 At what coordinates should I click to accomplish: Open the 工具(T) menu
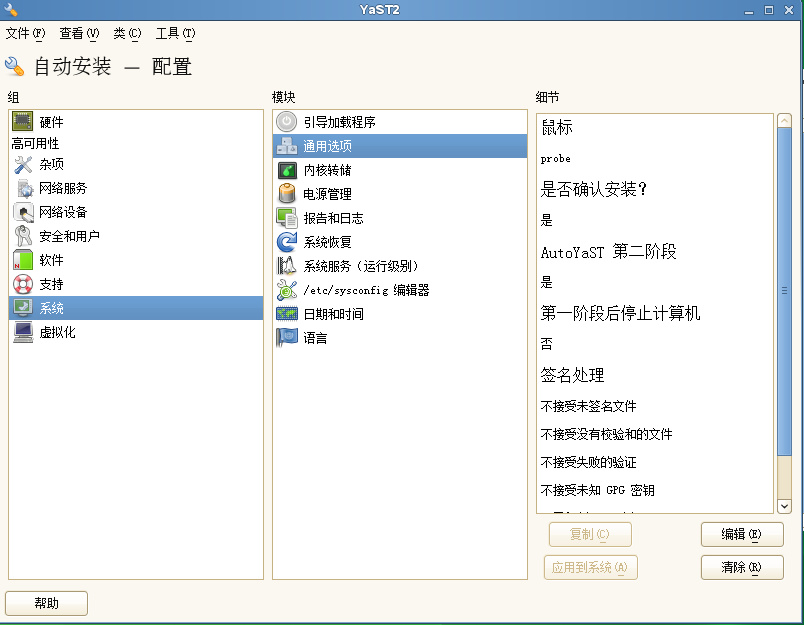(x=175, y=33)
